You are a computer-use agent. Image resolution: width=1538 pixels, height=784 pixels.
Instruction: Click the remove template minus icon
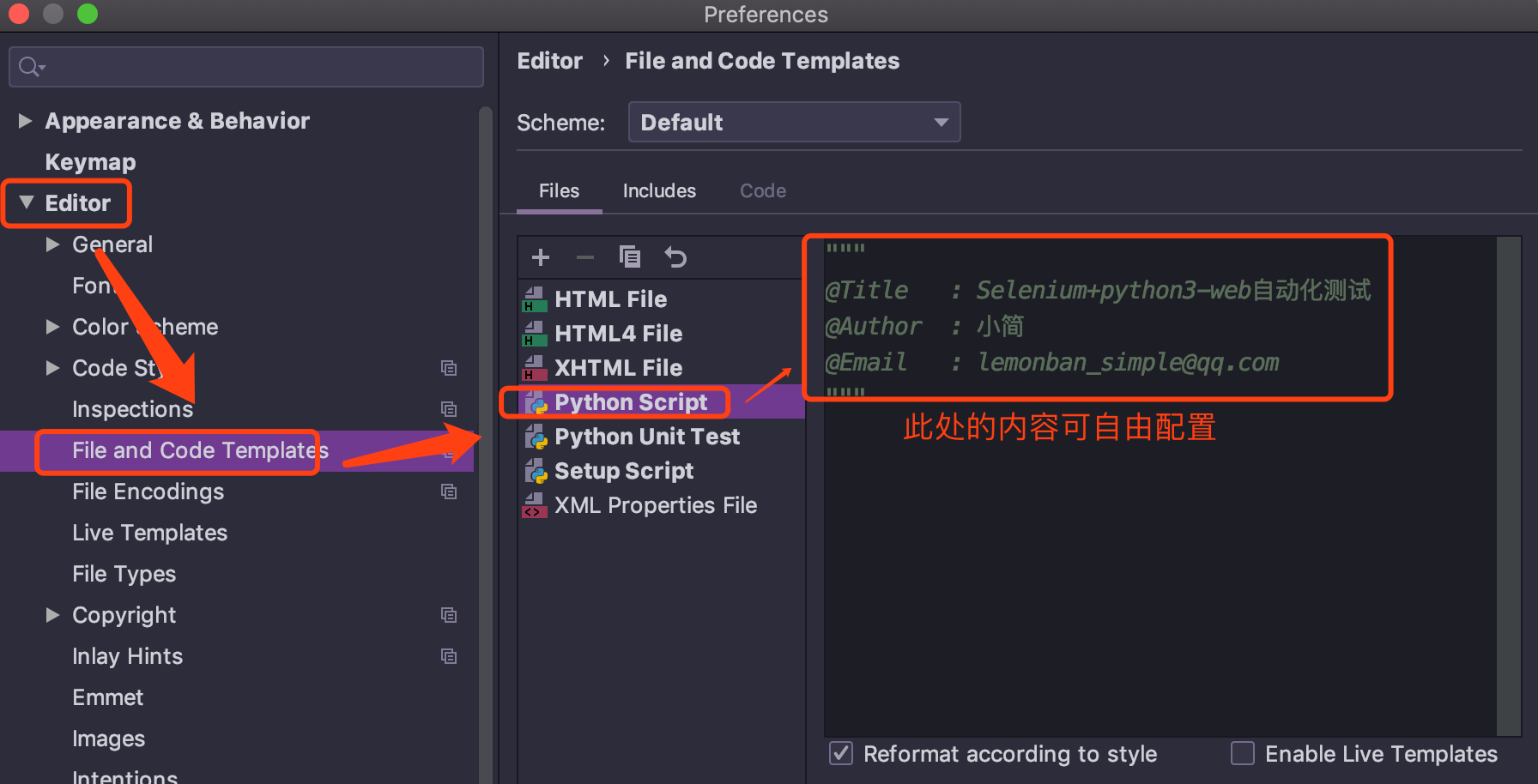585,257
